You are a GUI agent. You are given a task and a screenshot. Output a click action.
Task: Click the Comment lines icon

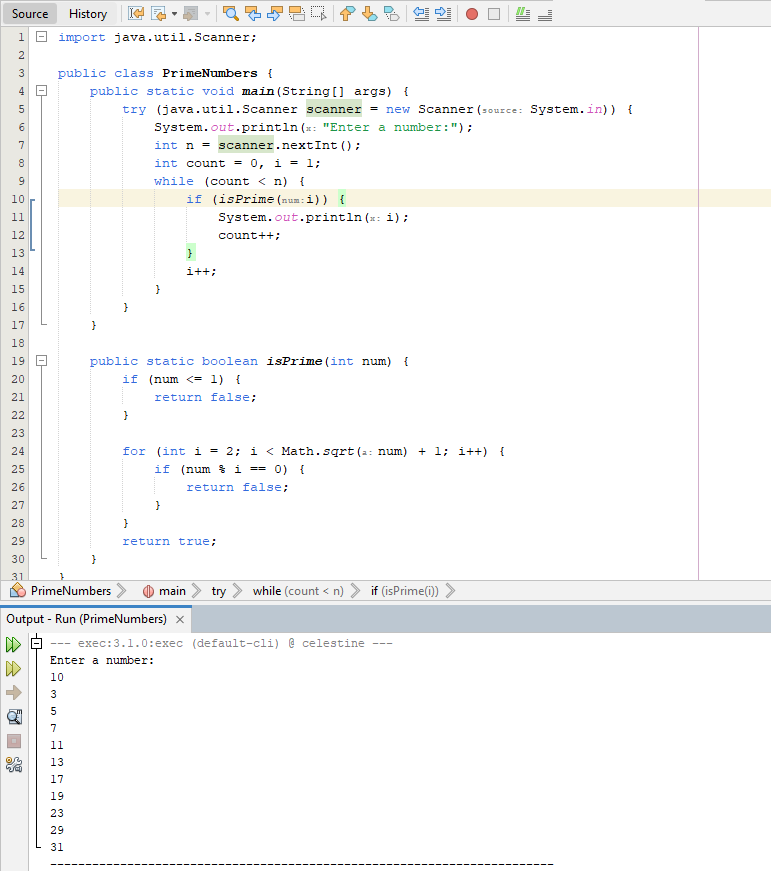(523, 13)
